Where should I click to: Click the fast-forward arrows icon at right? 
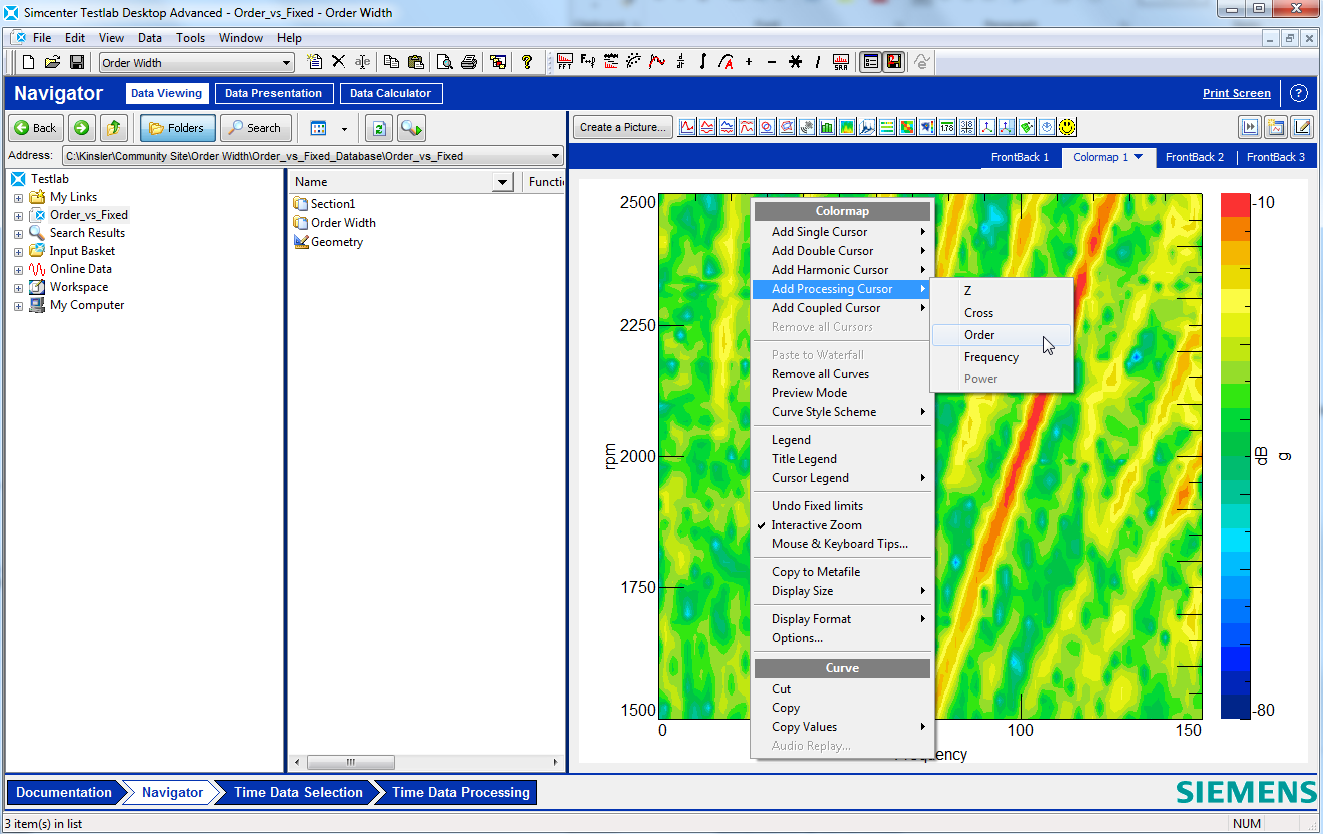[x=1250, y=127]
